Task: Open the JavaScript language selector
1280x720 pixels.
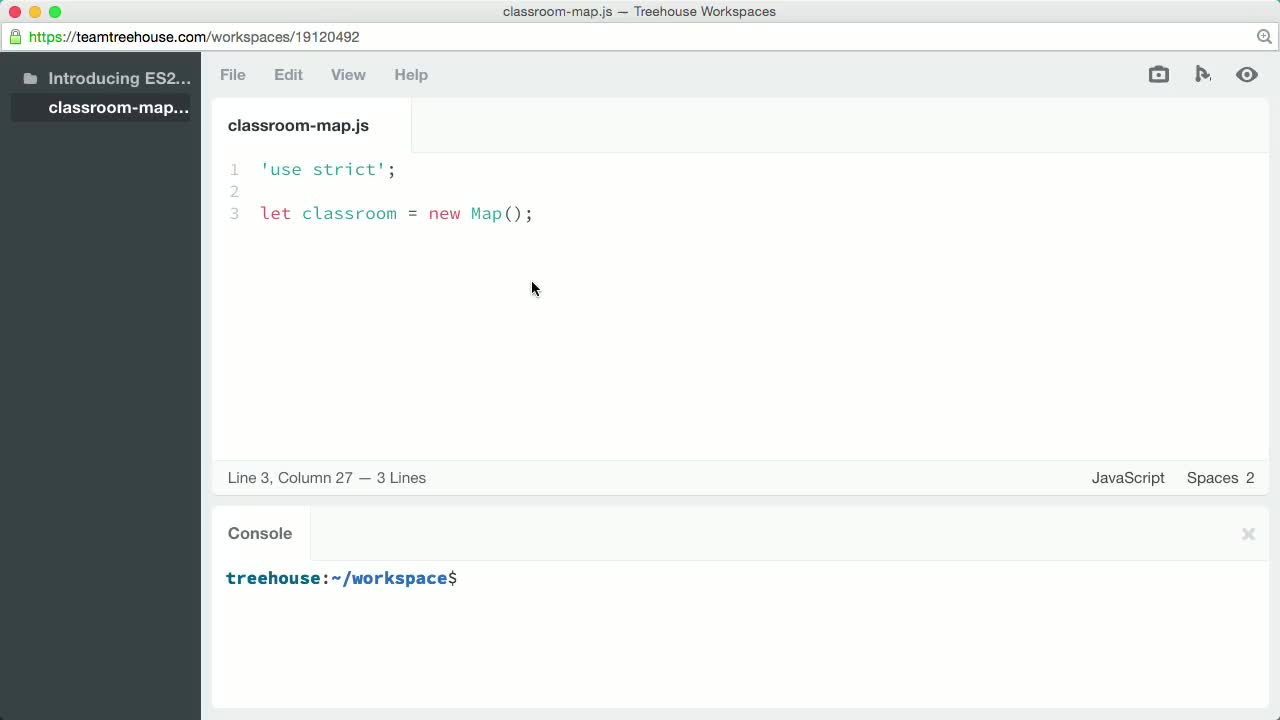Action: (x=1127, y=478)
